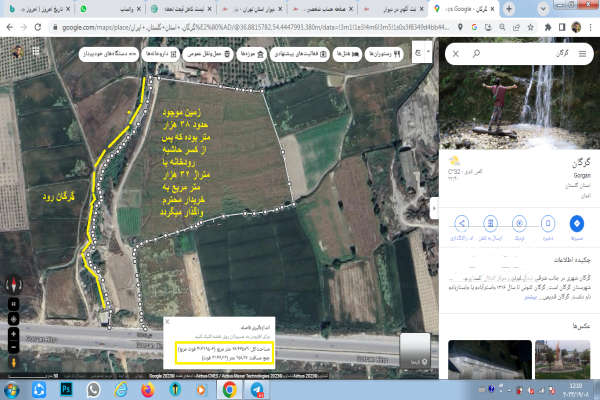Click the magnifier search icon in Maps
The width and height of the screenshot is (600, 400).
point(476,54)
